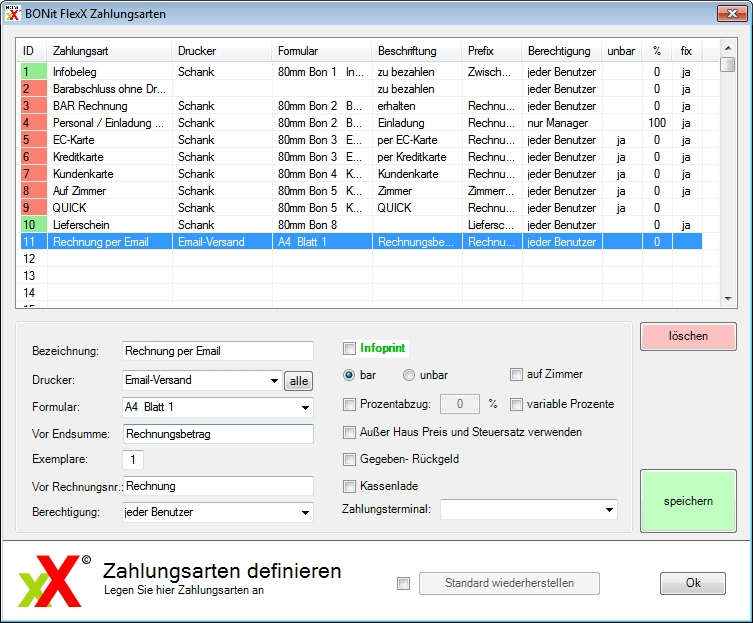Expand the Berechtigung combo box
Viewport: 753px width, 623px height.
point(305,513)
